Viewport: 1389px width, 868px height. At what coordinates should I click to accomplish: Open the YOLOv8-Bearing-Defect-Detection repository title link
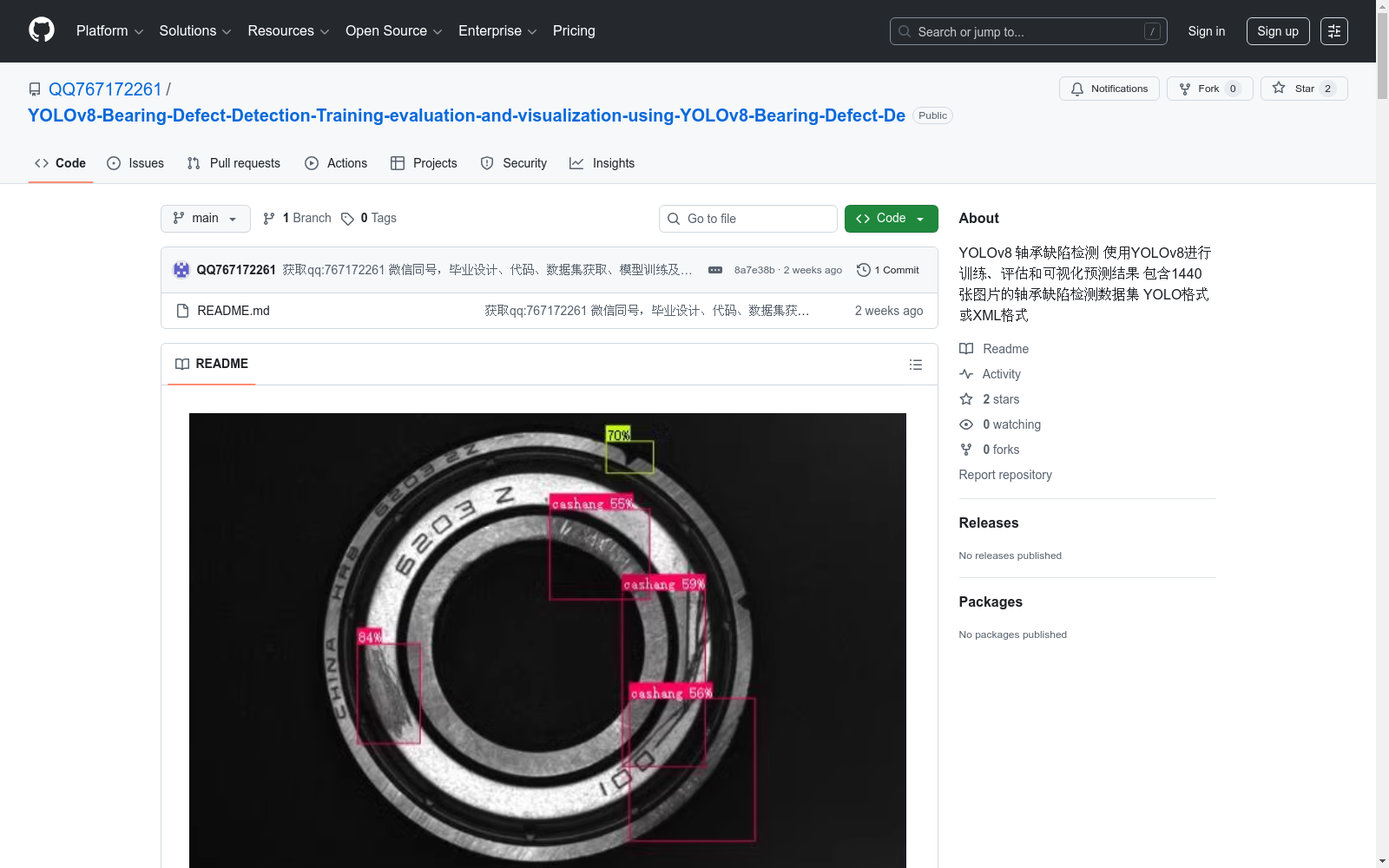tap(466, 115)
